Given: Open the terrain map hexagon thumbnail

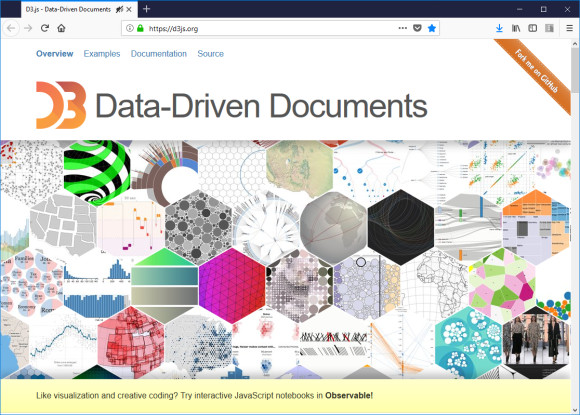Looking at the screenshot, I should (300, 168).
